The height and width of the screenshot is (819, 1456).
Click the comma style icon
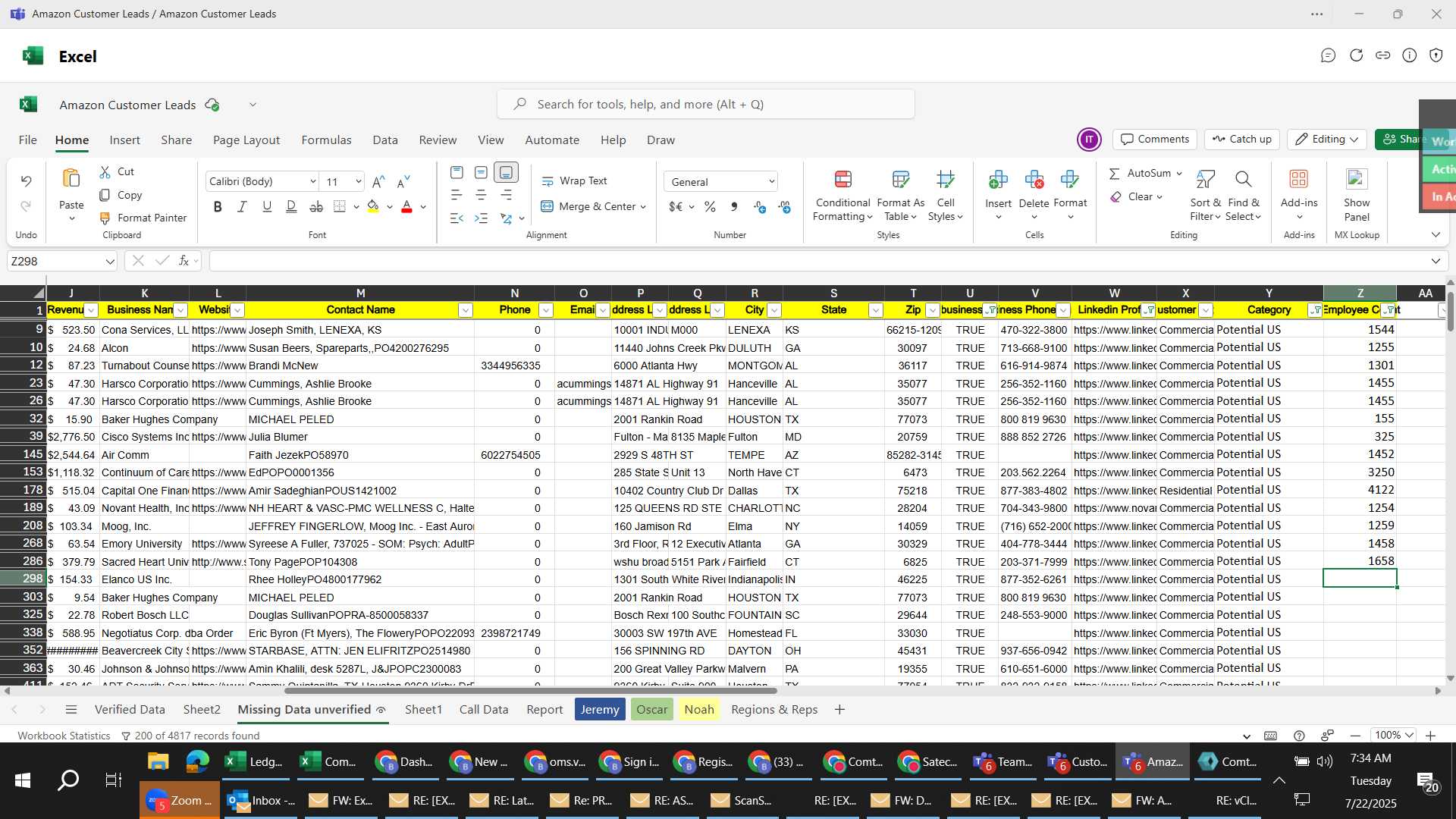(x=733, y=206)
